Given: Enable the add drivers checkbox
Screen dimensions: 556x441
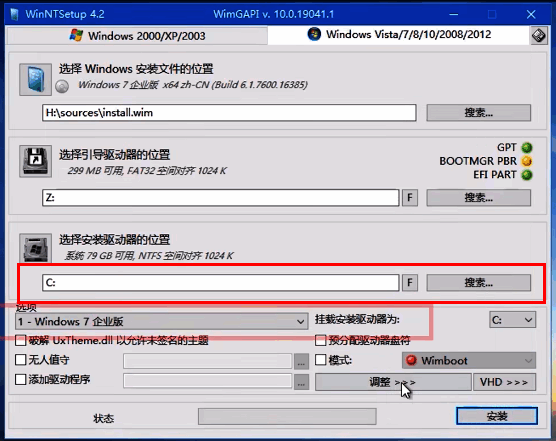Looking at the screenshot, I should (21, 379).
